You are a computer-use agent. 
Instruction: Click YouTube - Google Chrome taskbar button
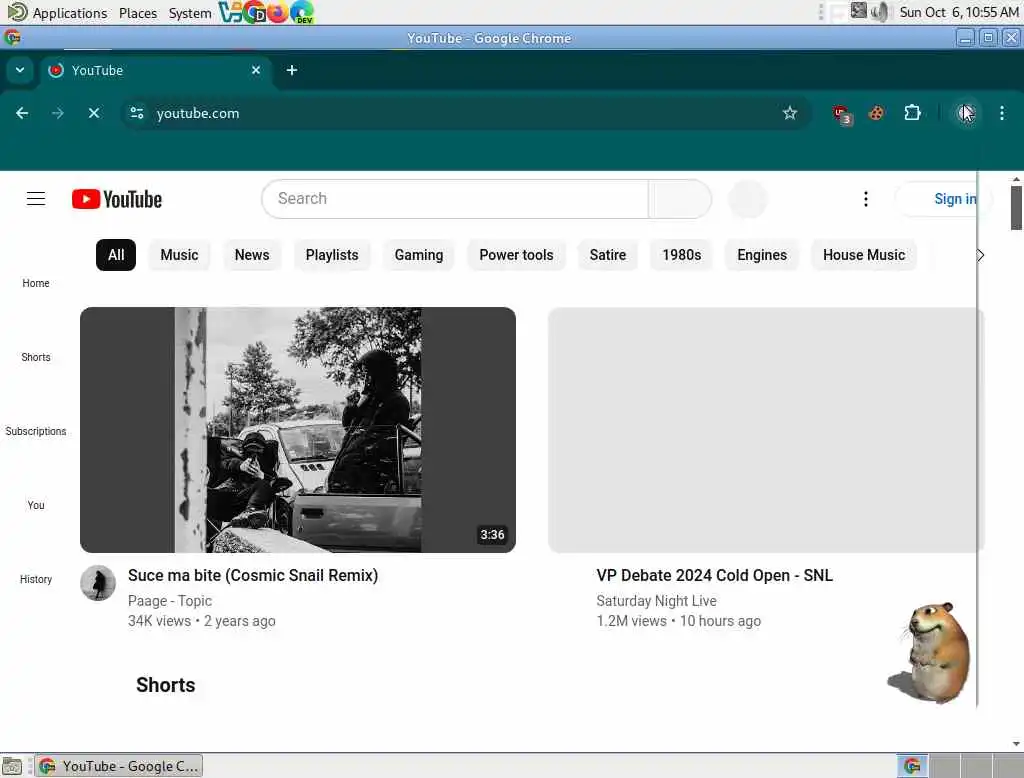[119, 766]
